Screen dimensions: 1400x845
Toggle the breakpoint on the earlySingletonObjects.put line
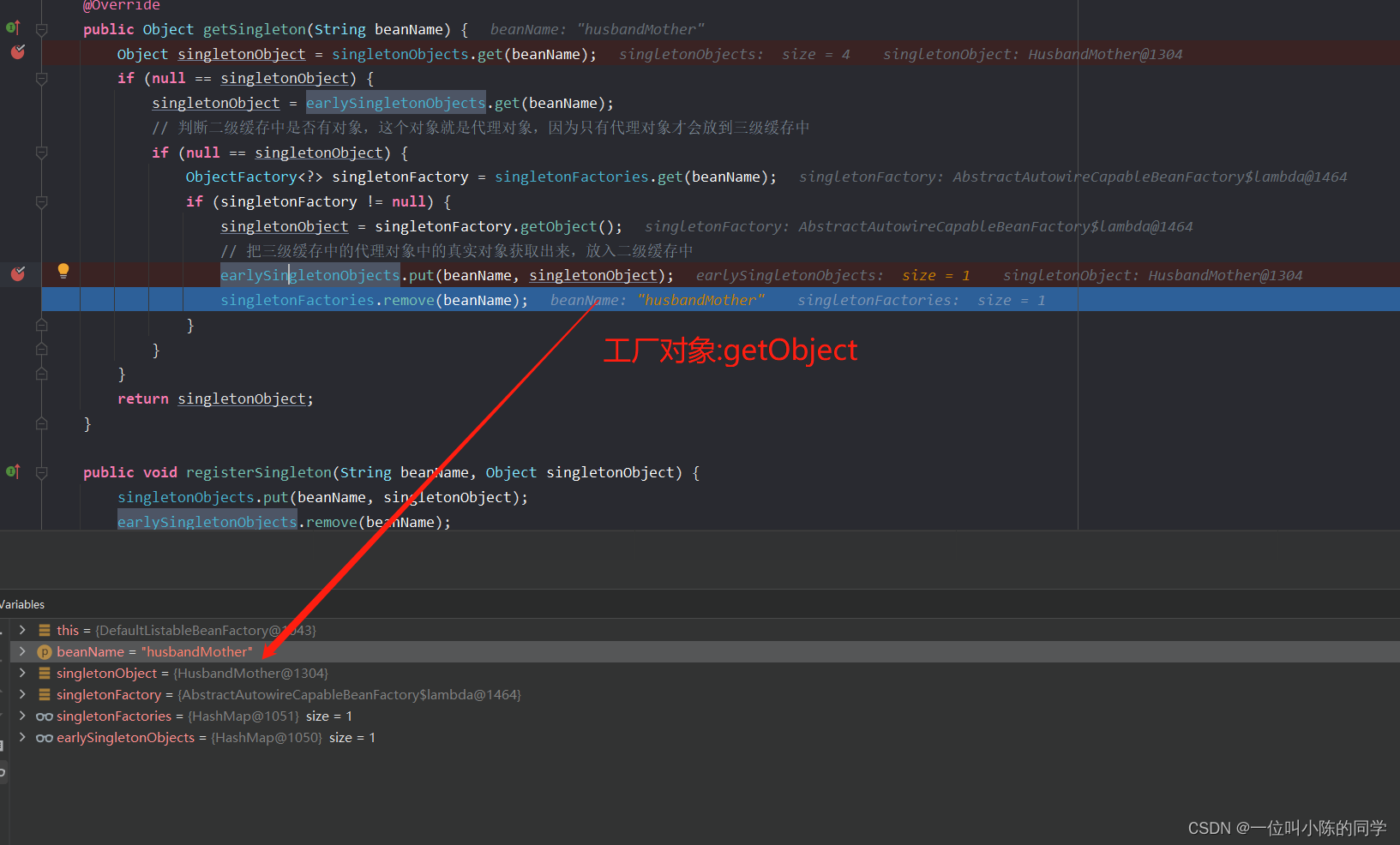18,273
